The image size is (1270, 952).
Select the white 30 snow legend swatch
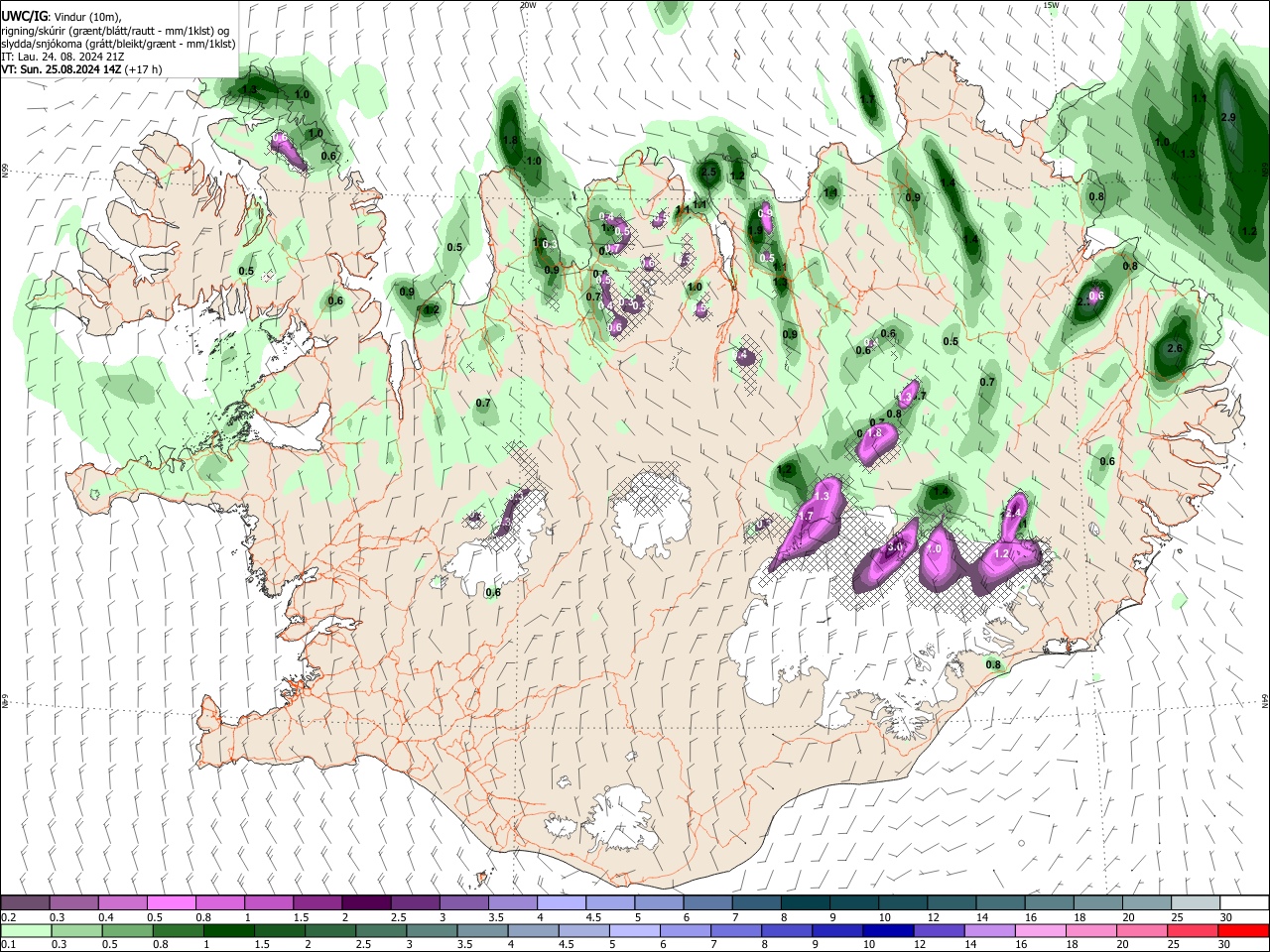[1244, 903]
